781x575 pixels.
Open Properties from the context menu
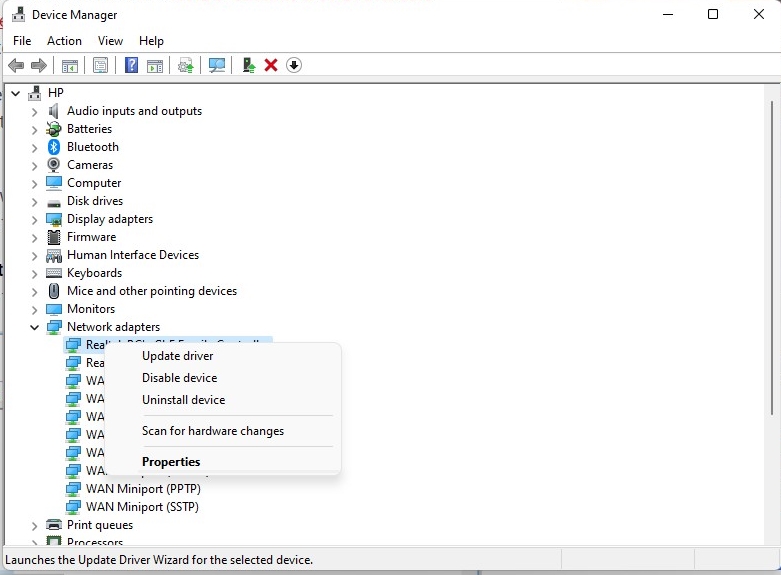[x=171, y=462]
